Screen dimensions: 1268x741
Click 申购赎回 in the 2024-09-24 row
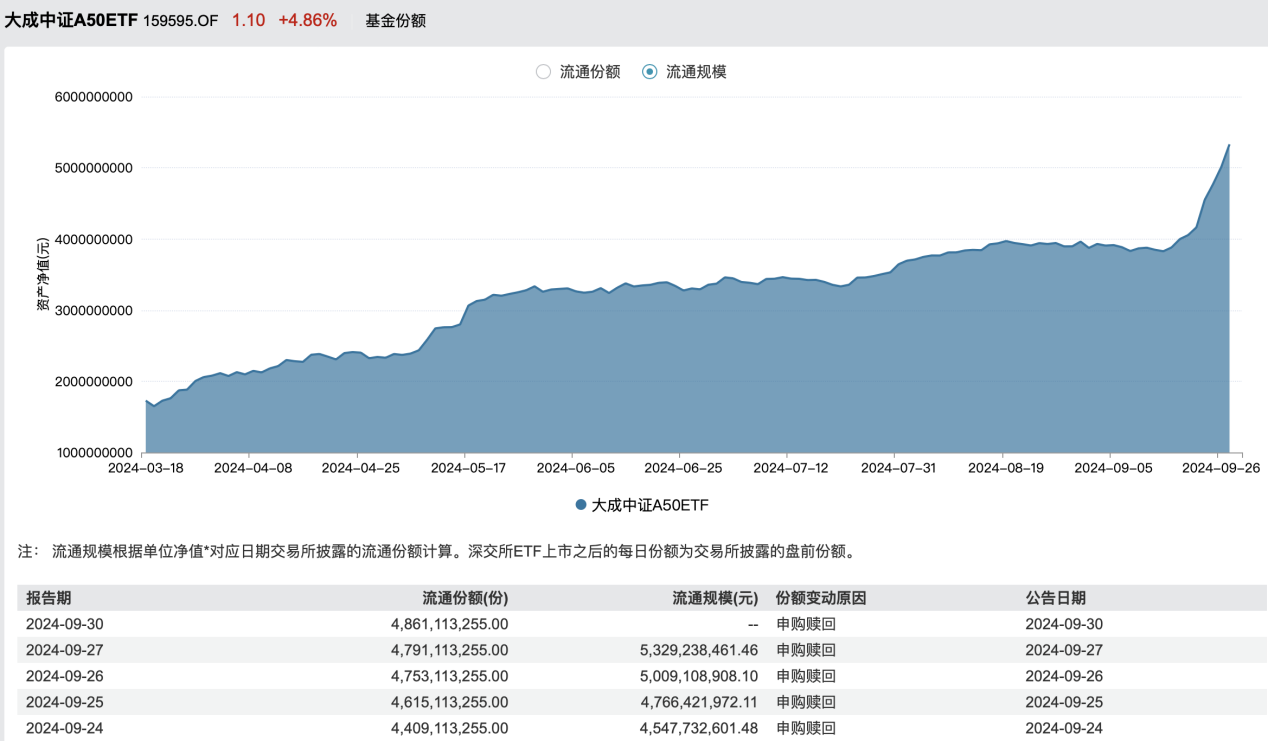(x=806, y=729)
